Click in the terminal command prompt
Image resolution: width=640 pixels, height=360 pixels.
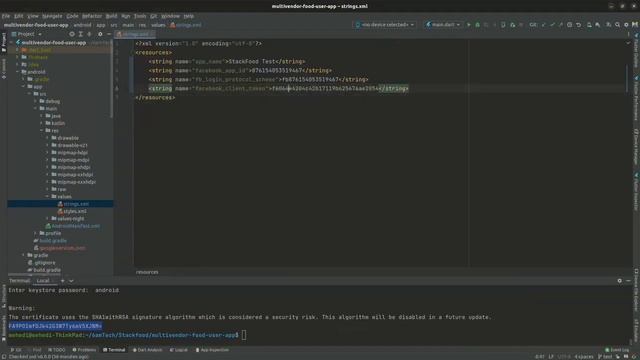[x=244, y=335]
